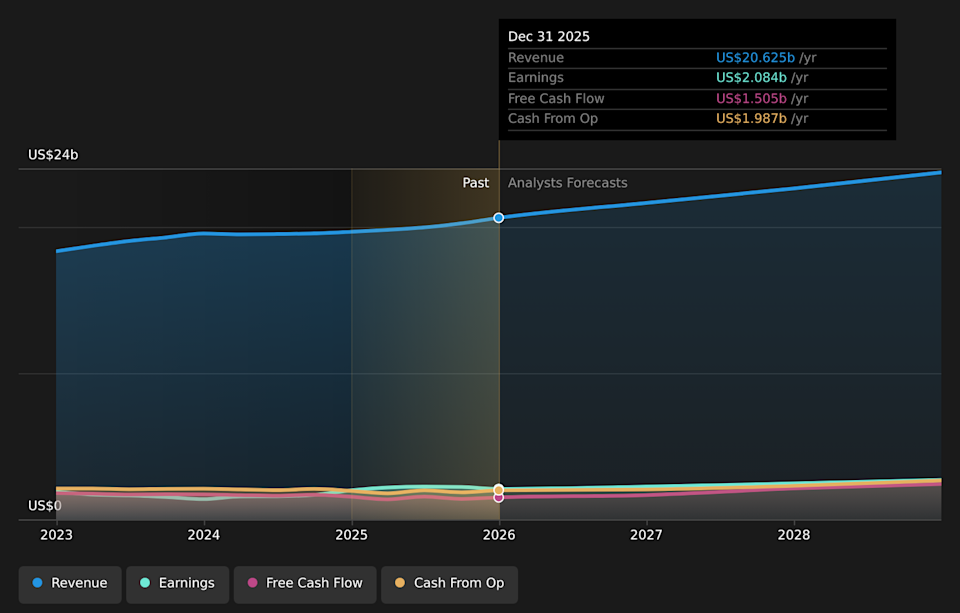Image resolution: width=960 pixels, height=613 pixels.
Task: Switch to the Past section of the chart
Action: 476,182
